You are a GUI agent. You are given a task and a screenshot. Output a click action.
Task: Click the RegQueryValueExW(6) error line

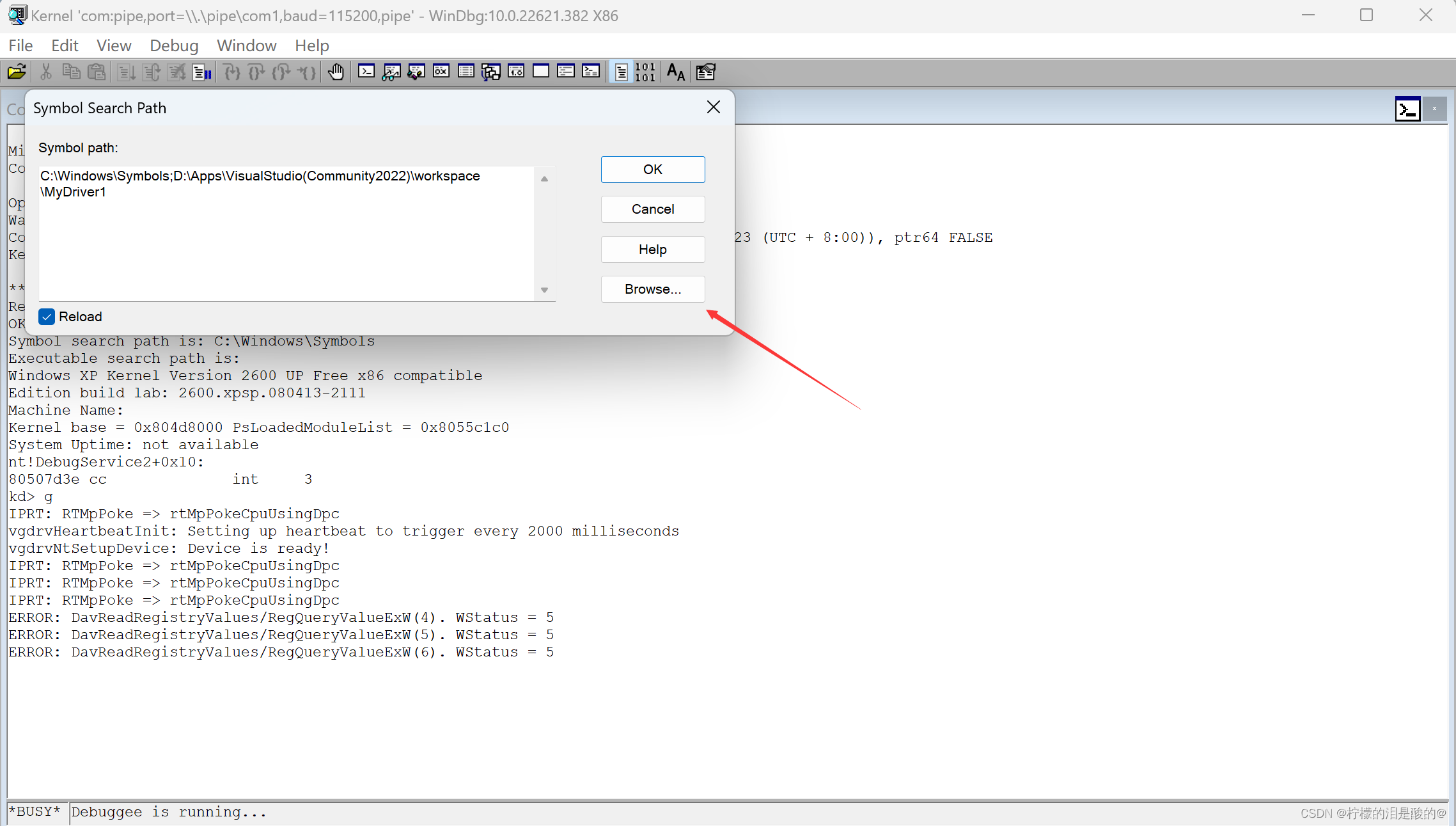281,652
